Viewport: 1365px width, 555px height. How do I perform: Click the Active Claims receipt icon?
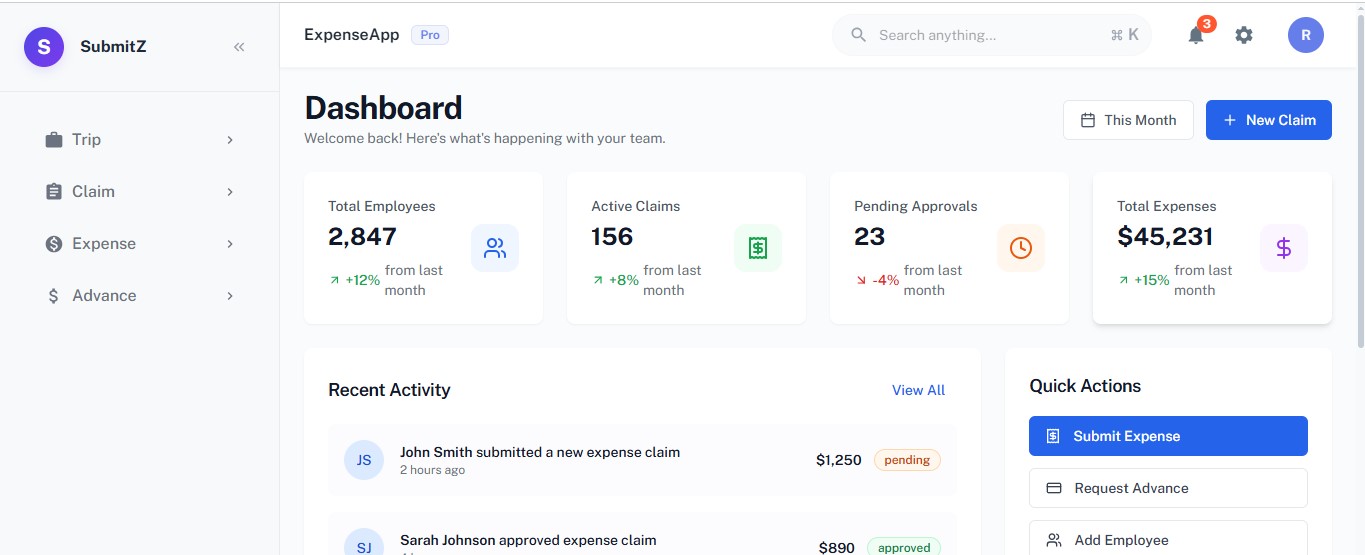[758, 248]
